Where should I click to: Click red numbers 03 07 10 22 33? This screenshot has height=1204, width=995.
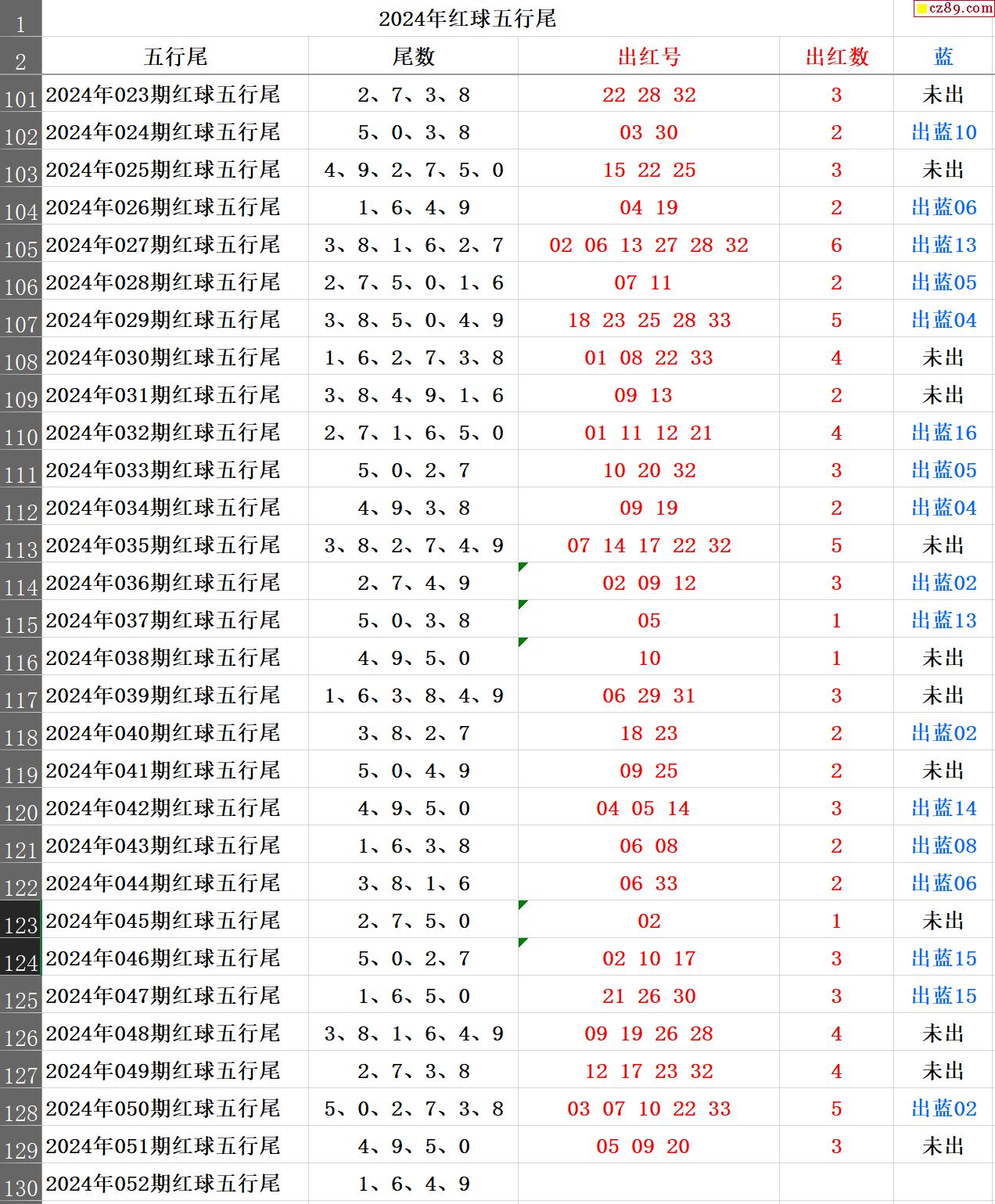click(x=648, y=1109)
